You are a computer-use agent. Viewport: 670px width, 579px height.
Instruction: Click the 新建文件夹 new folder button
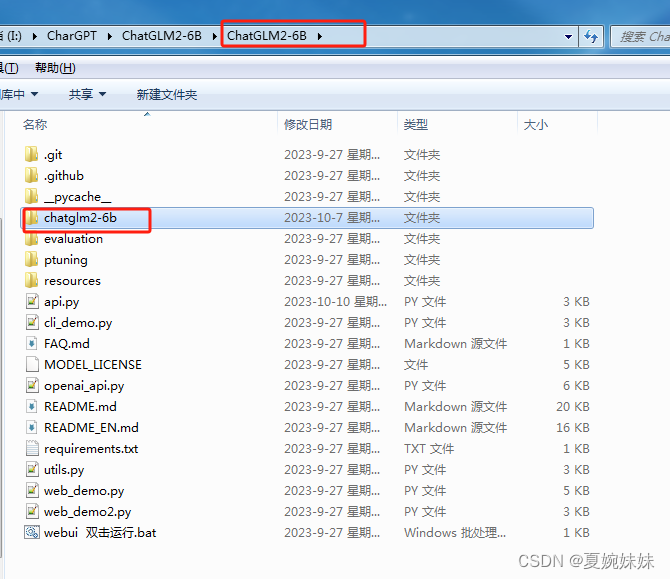[167, 94]
